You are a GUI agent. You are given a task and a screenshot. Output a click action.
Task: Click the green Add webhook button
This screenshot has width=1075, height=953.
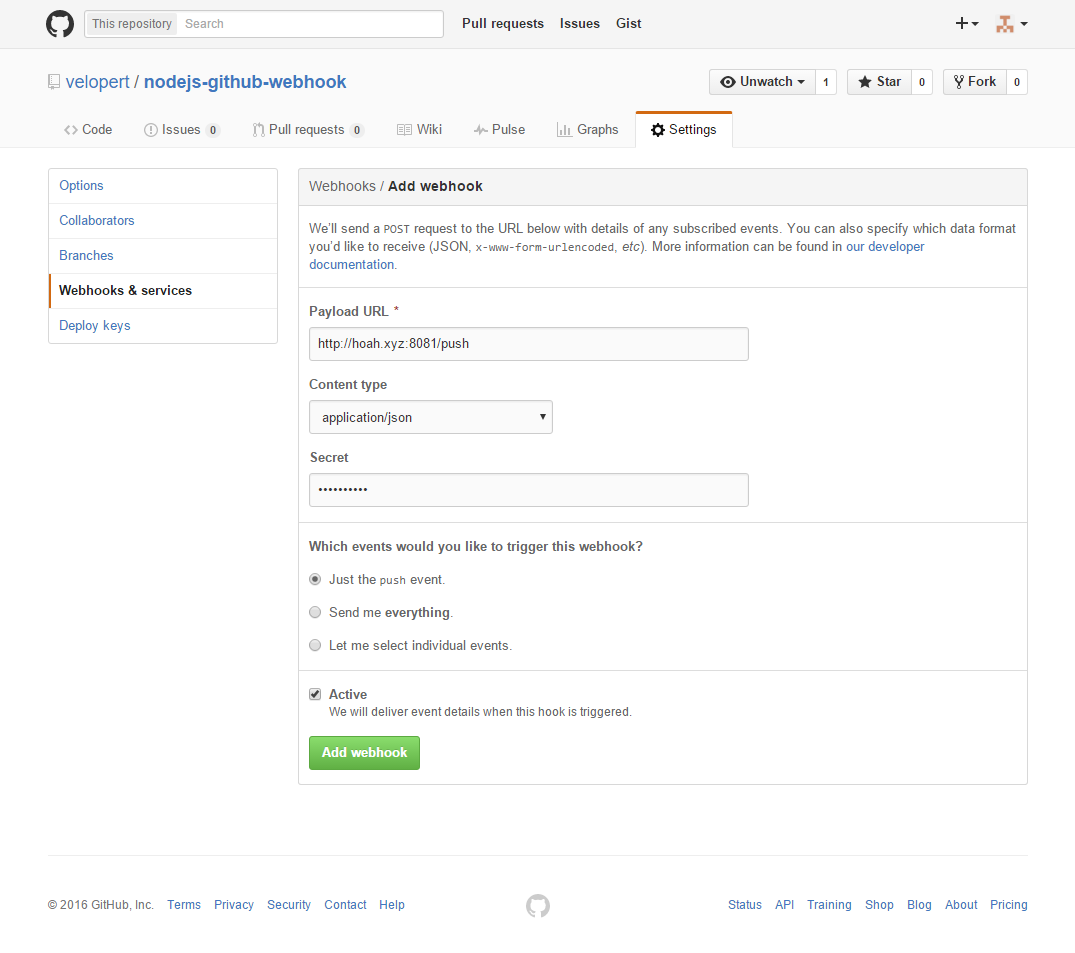pyautogui.click(x=364, y=753)
